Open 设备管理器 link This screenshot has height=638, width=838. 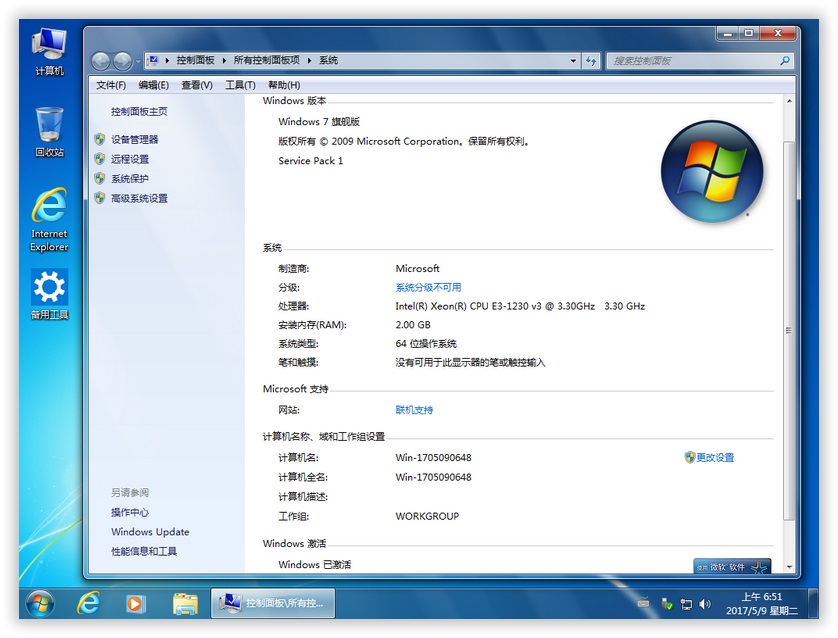click(135, 139)
